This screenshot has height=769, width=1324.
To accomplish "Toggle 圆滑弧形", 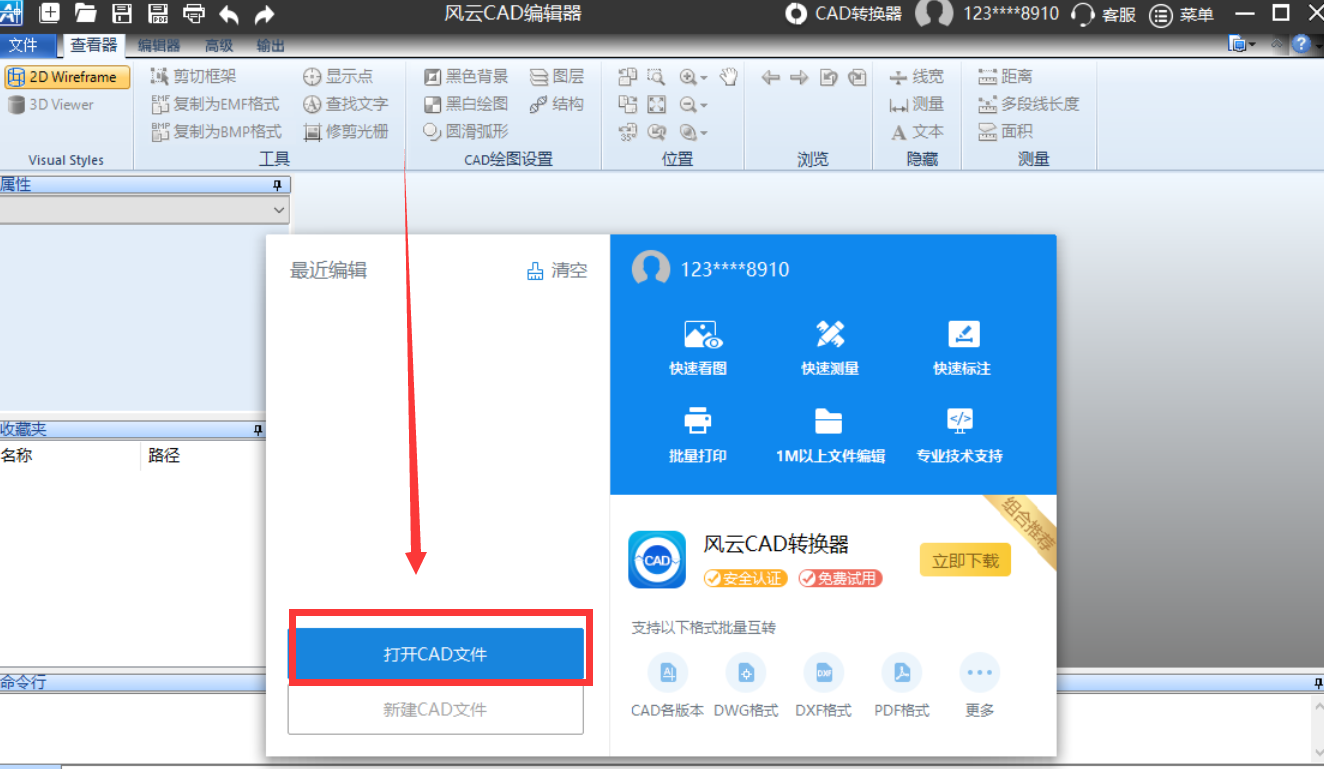I will tap(466, 131).
